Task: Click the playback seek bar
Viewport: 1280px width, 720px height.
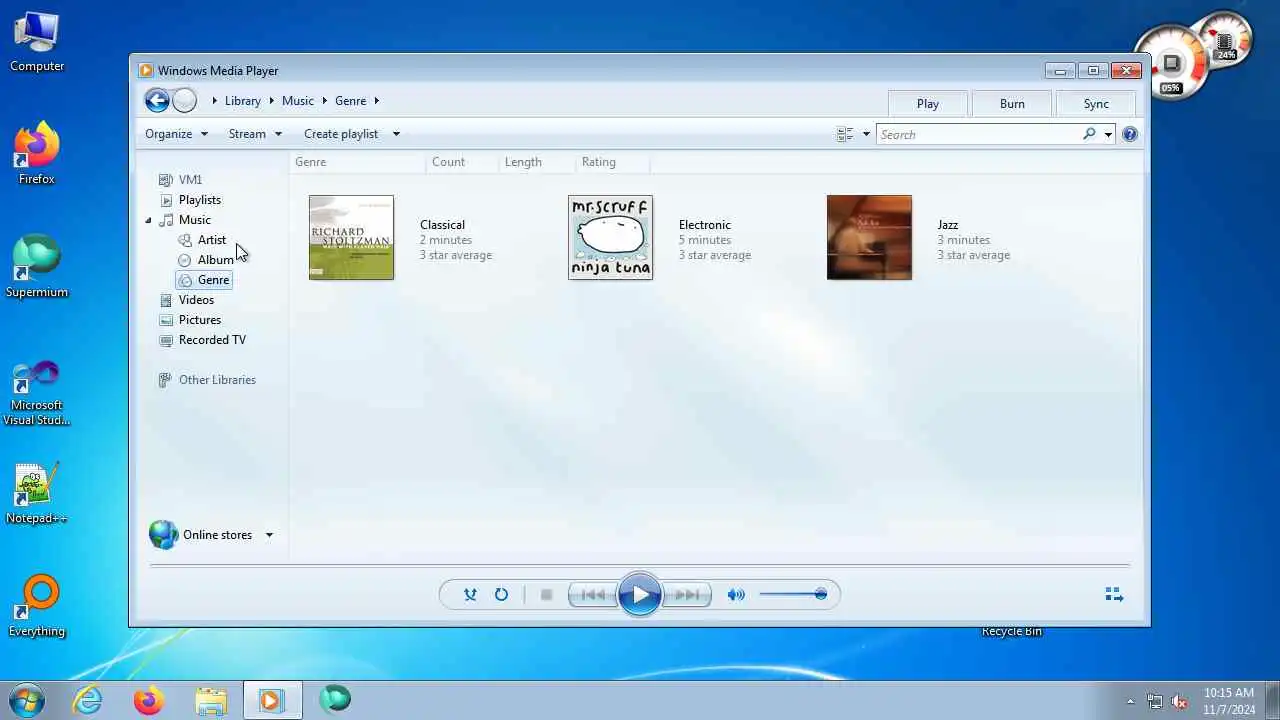Action: [x=640, y=565]
